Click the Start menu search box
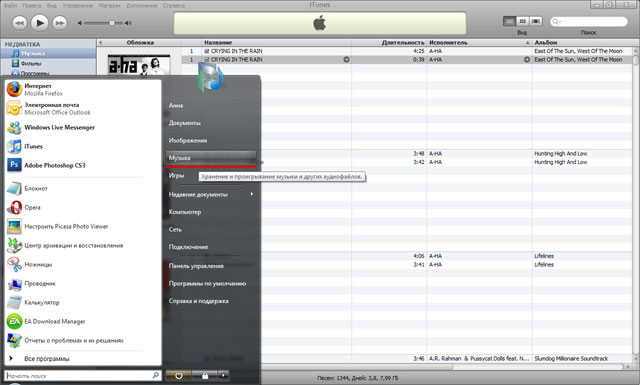This screenshot has width=640, height=385. click(82, 376)
